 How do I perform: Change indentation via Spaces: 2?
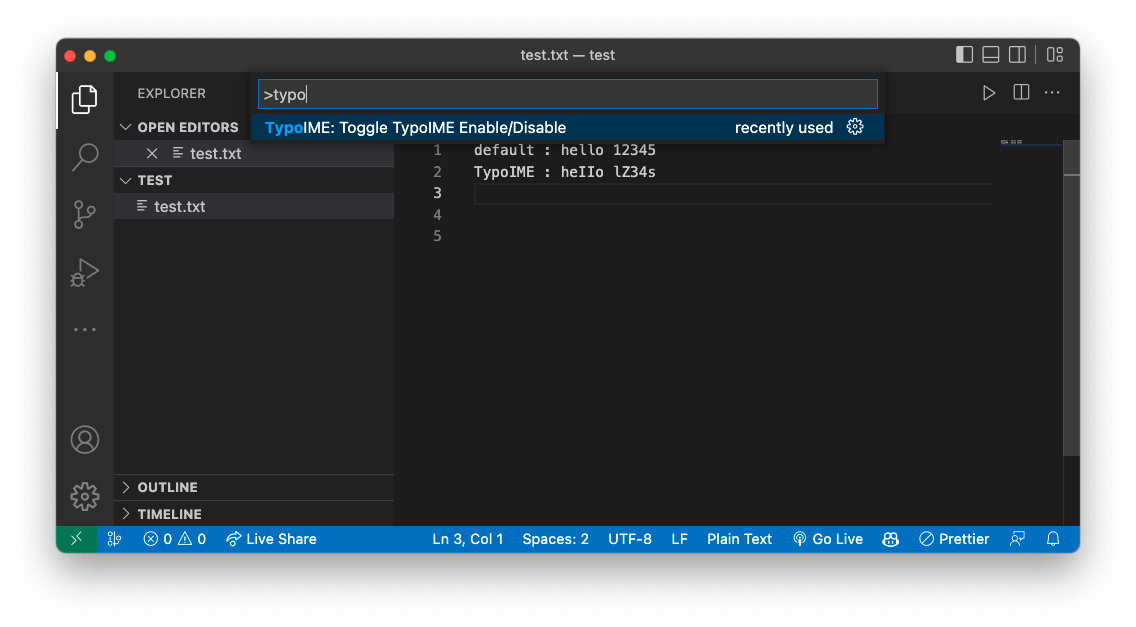click(x=556, y=539)
